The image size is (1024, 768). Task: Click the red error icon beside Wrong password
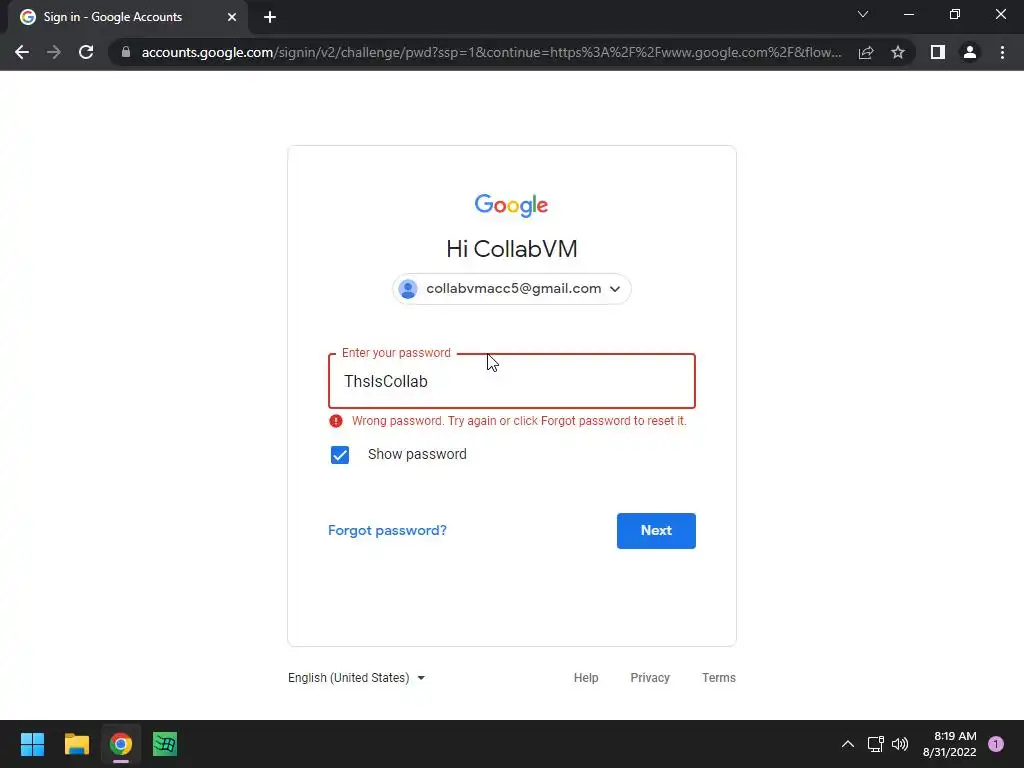(336, 421)
